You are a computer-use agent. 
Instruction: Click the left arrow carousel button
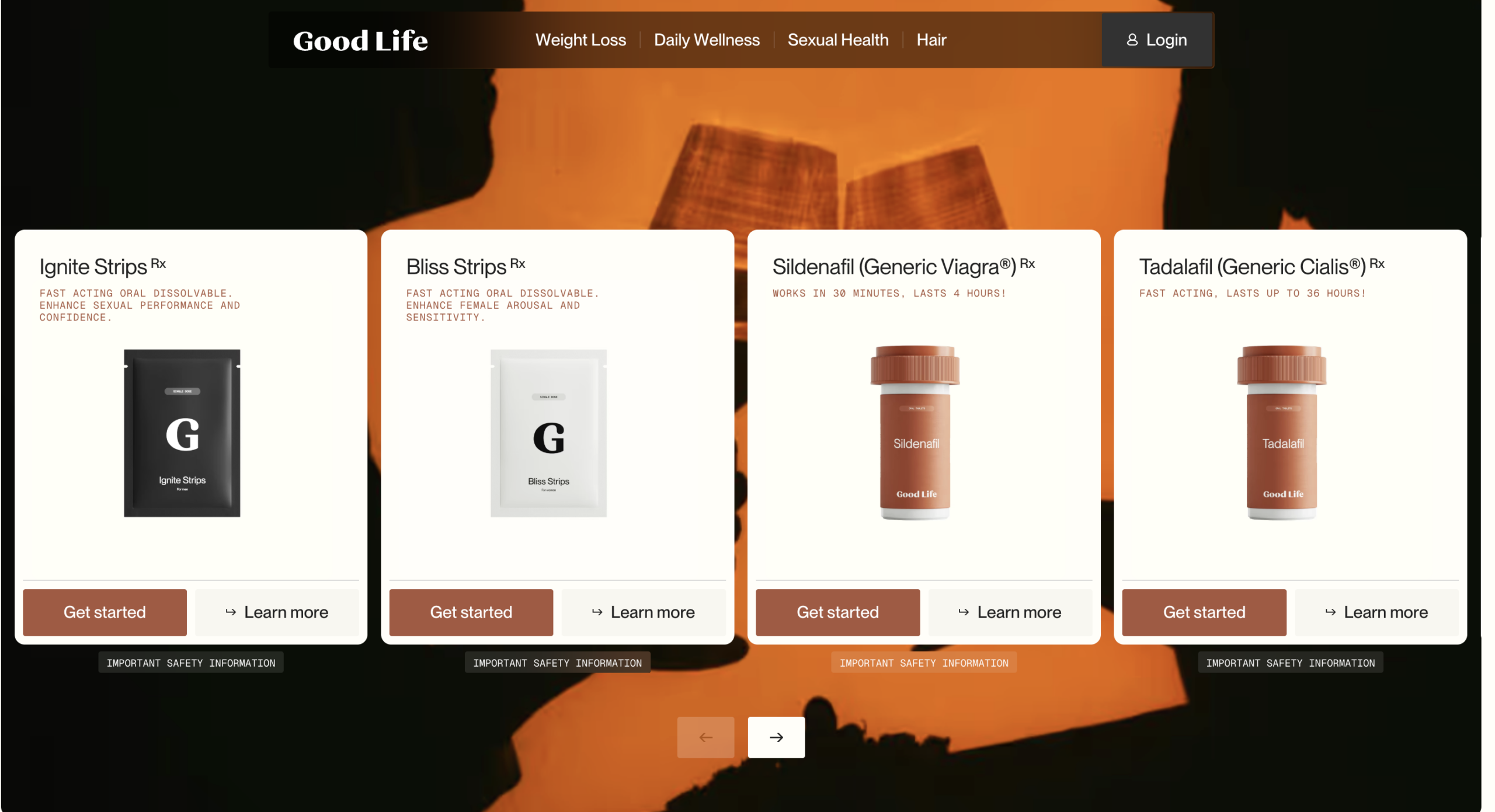click(x=705, y=737)
